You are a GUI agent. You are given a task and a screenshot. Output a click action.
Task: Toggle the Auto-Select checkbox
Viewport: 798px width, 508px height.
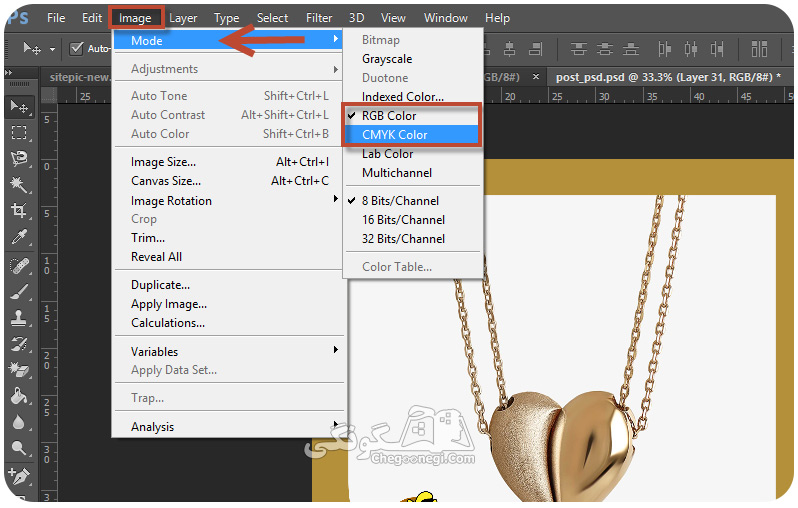point(76,48)
